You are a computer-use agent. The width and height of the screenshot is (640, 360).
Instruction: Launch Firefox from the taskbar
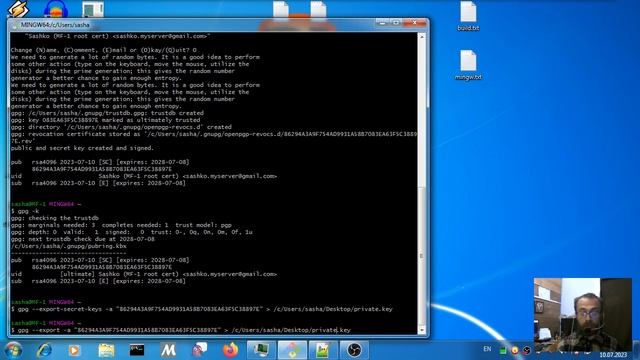230,350
